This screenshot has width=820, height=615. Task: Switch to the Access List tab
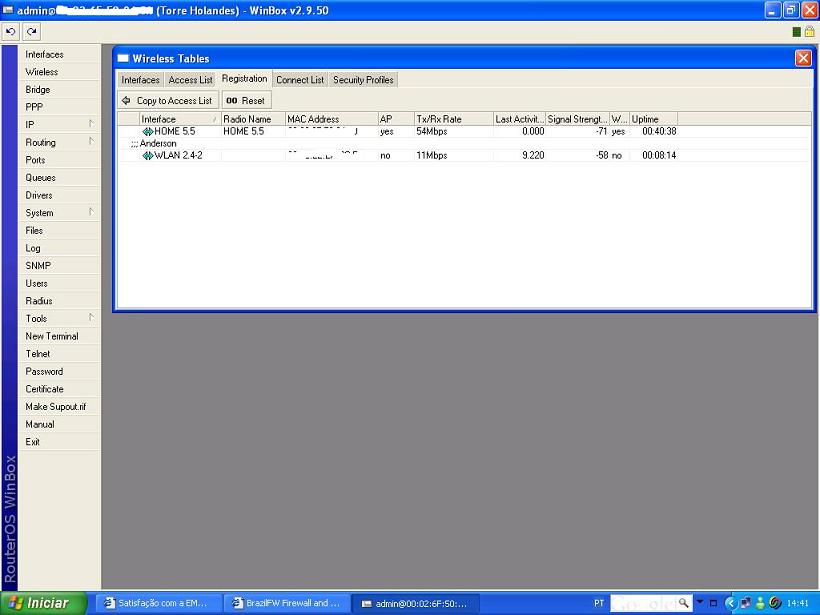point(190,80)
